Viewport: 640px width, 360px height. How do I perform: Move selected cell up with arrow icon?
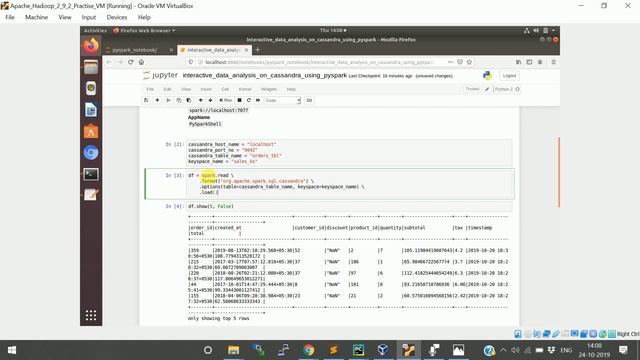[x=200, y=100]
